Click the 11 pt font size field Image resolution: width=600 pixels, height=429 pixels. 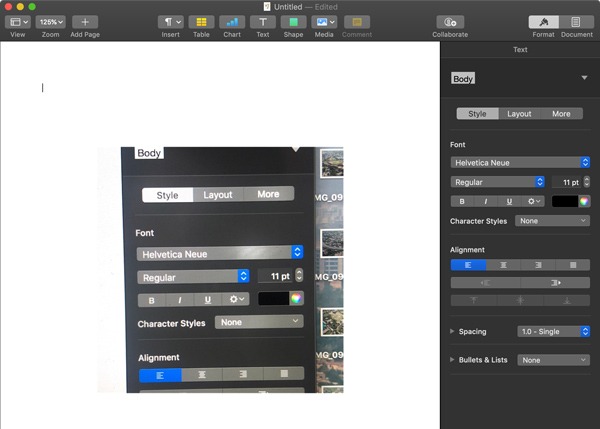click(x=567, y=183)
